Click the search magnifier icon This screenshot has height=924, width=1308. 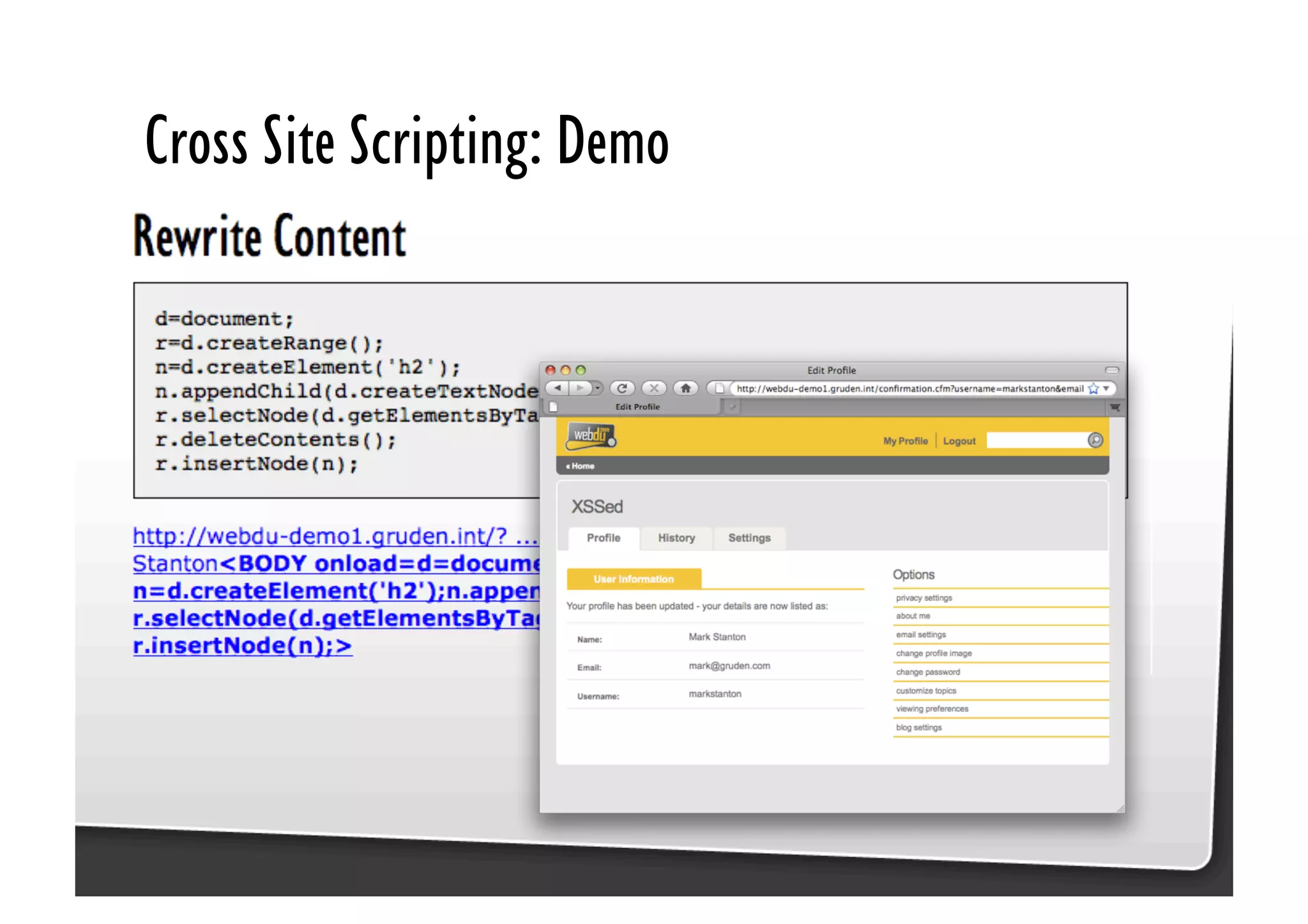1095,440
